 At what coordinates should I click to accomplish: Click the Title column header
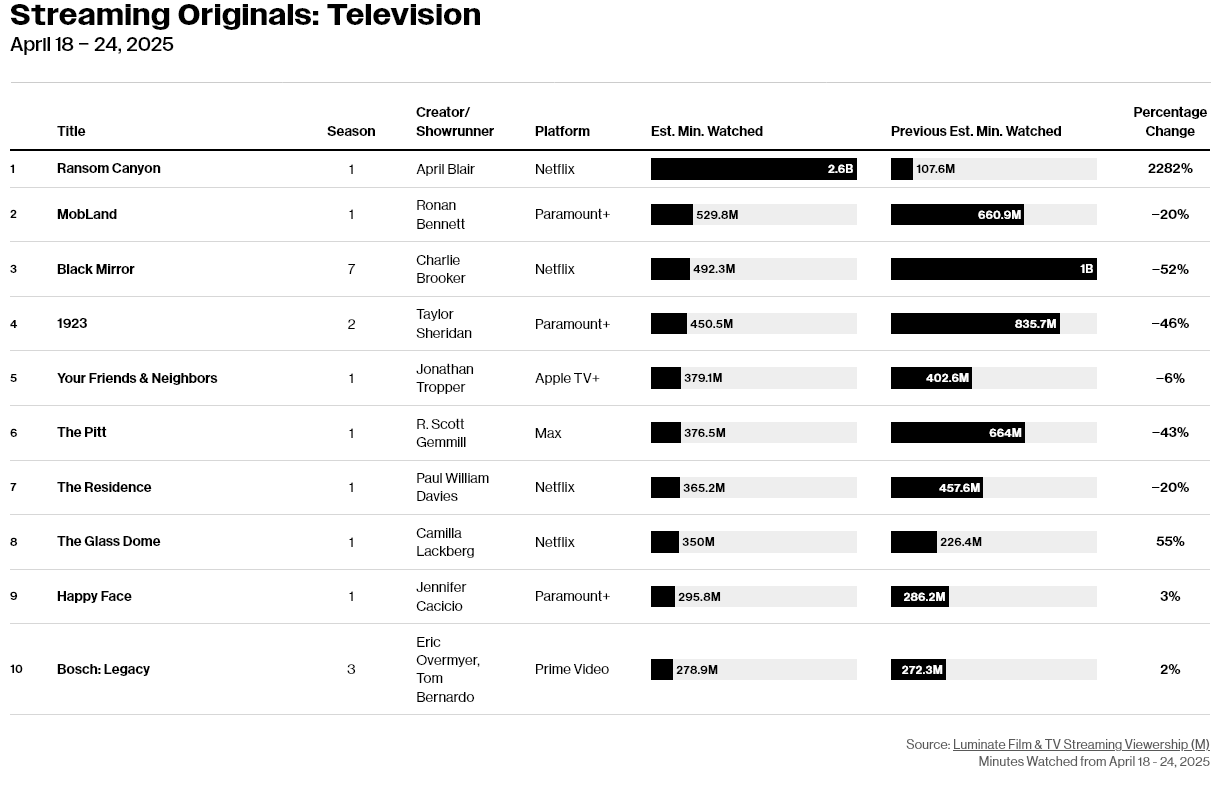pos(71,131)
